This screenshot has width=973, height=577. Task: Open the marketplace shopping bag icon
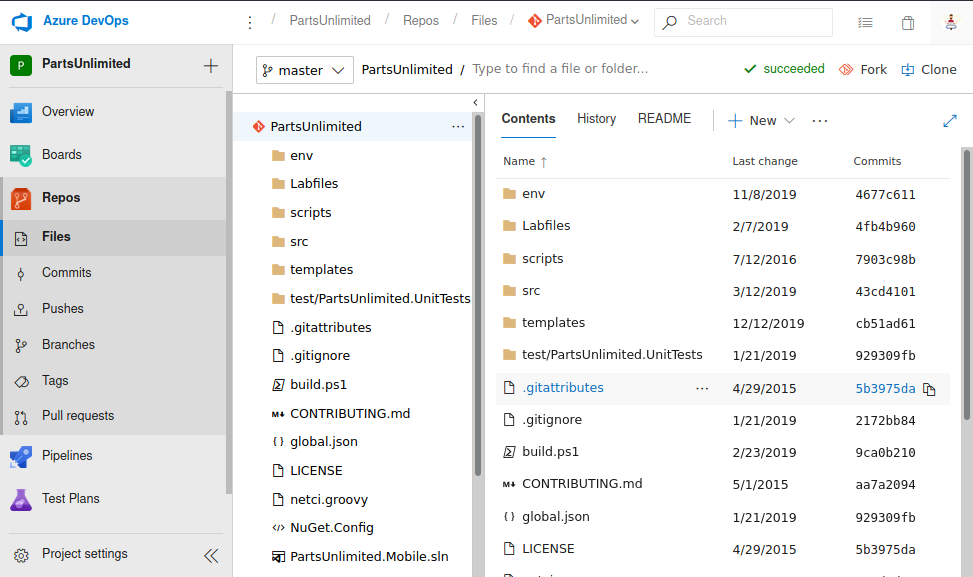[908, 23]
